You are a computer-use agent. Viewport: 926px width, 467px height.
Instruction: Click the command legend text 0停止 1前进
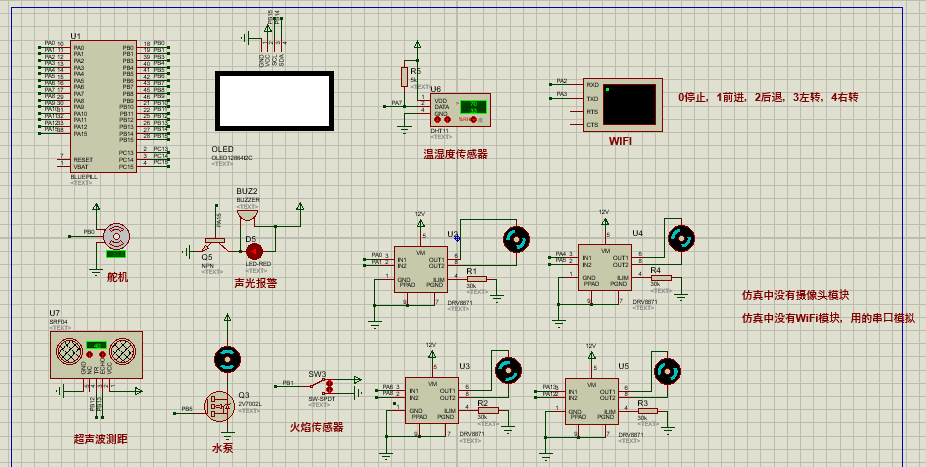(768, 97)
